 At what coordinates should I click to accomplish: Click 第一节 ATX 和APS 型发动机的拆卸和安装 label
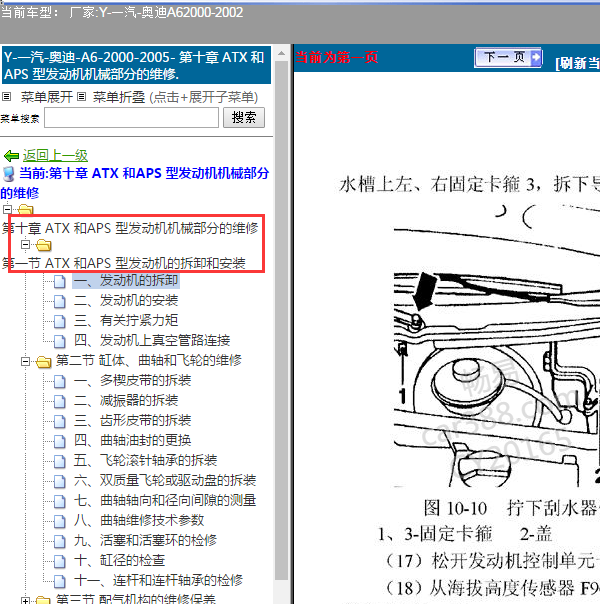point(124,263)
